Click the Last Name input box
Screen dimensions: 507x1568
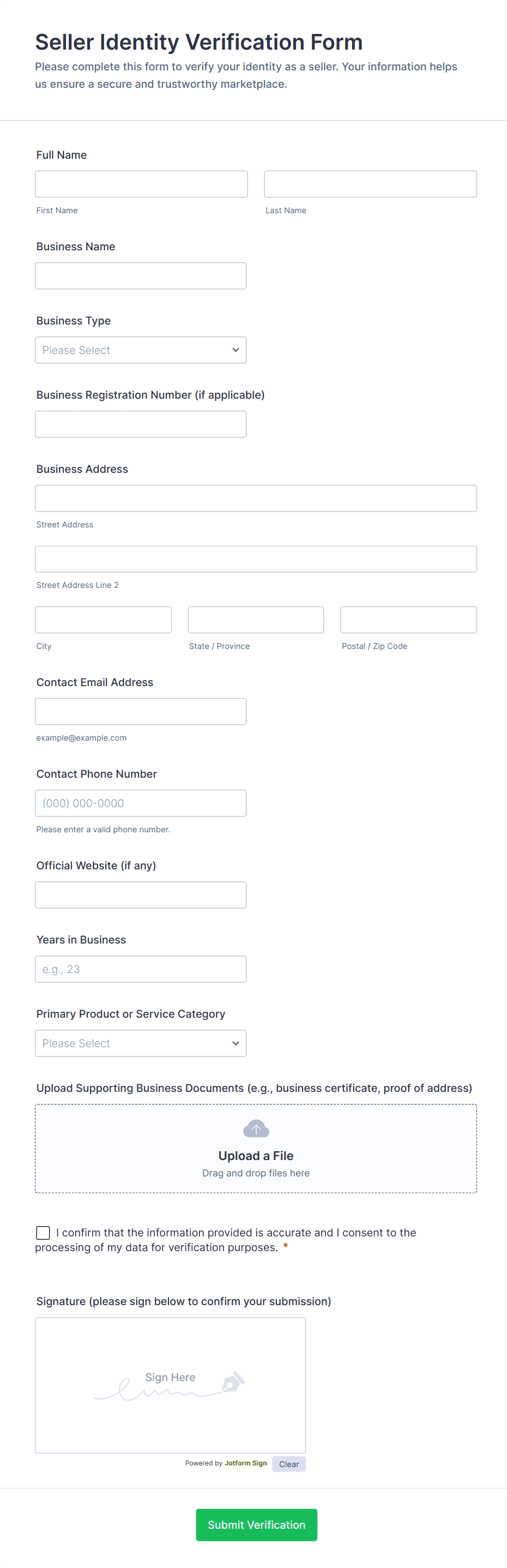pyautogui.click(x=370, y=184)
